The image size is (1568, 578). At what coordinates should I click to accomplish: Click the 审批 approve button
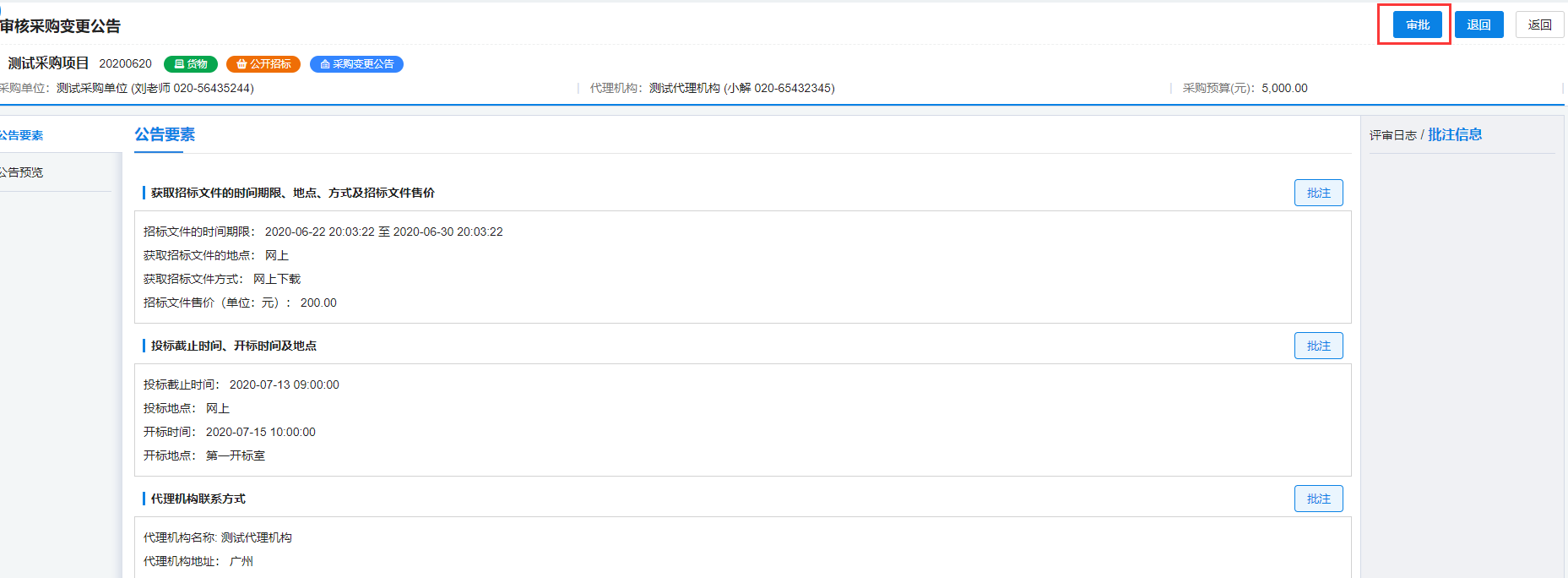1417,25
